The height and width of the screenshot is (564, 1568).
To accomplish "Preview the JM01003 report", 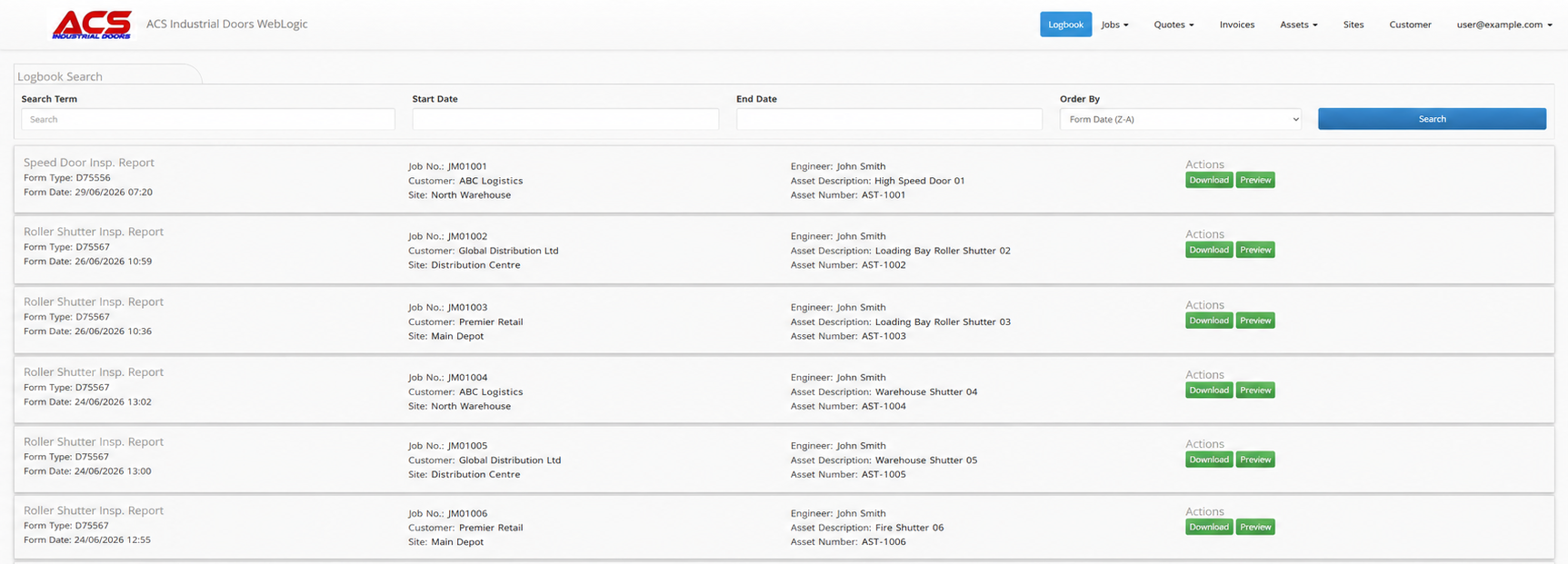I will coord(1255,321).
